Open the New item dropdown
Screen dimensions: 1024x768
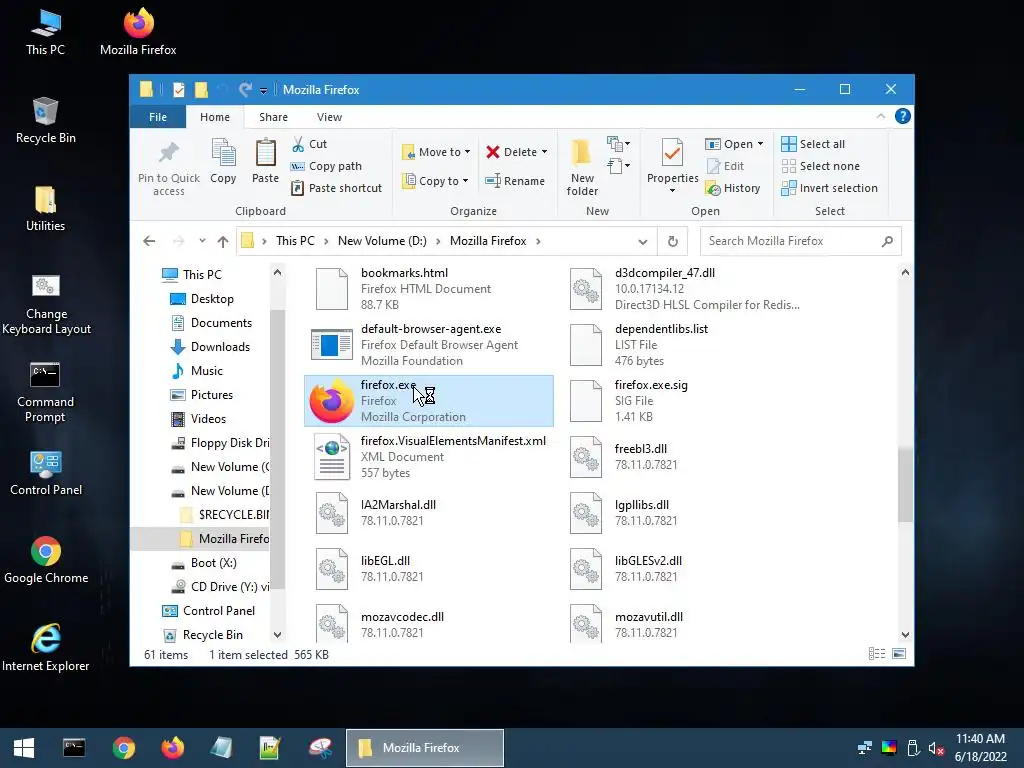click(x=618, y=144)
